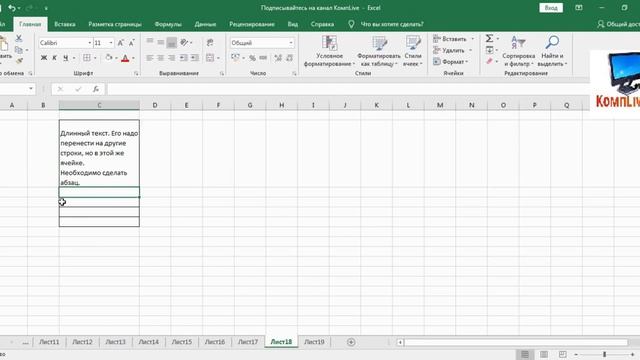The width and height of the screenshot is (640, 360).
Task: Open Стили ячеек dropdown
Action: [x=413, y=51]
